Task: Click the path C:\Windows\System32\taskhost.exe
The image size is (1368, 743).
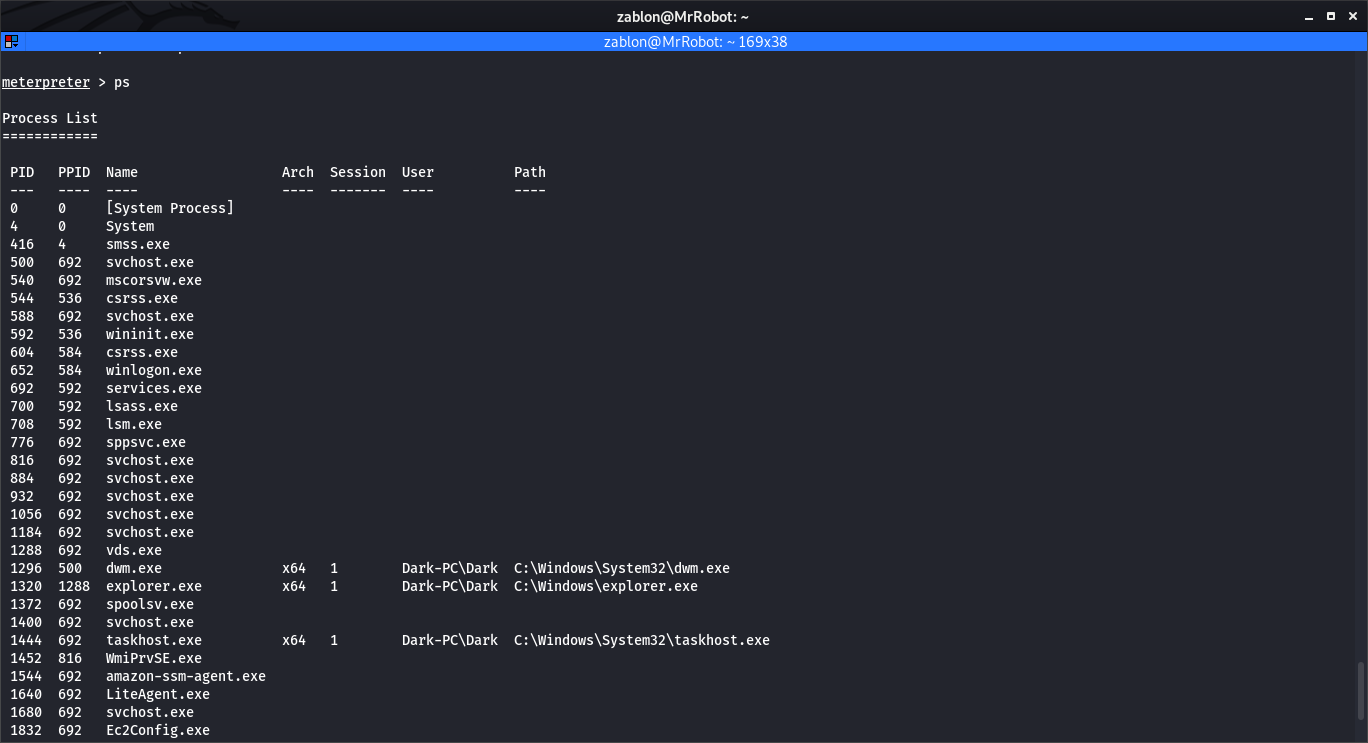Action: point(642,640)
